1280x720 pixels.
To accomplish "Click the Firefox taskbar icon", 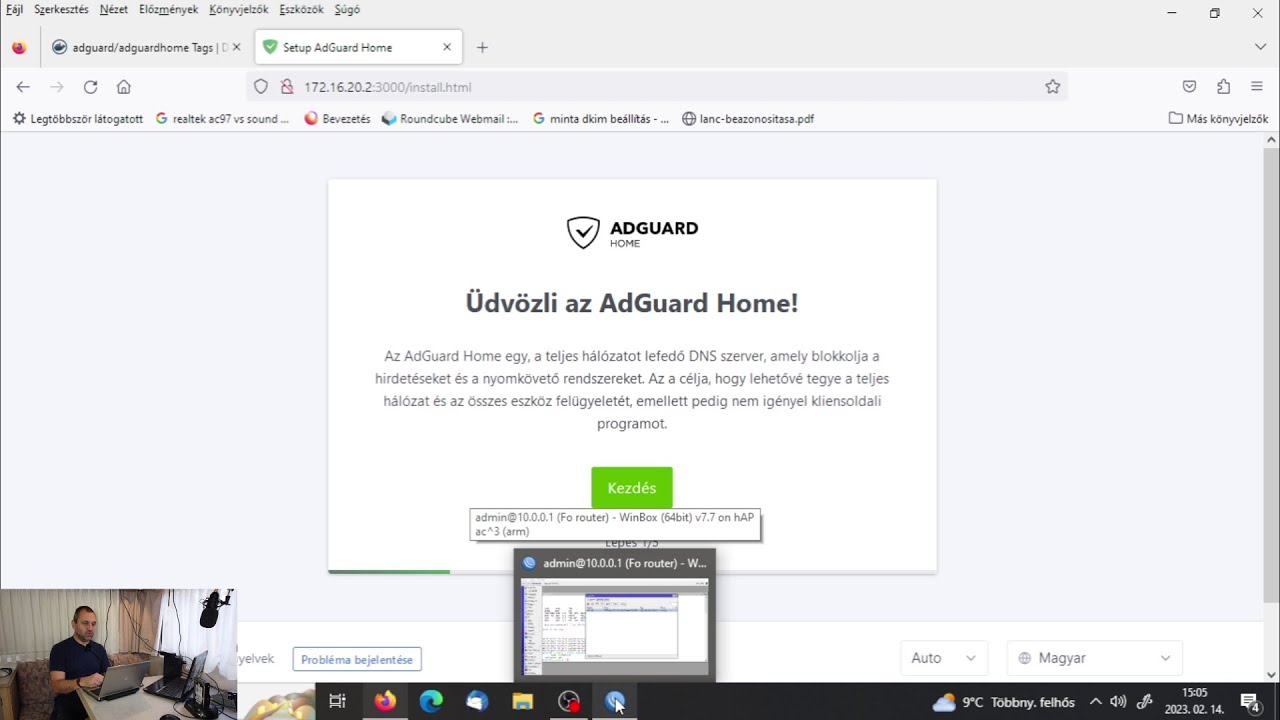I will tap(385, 702).
